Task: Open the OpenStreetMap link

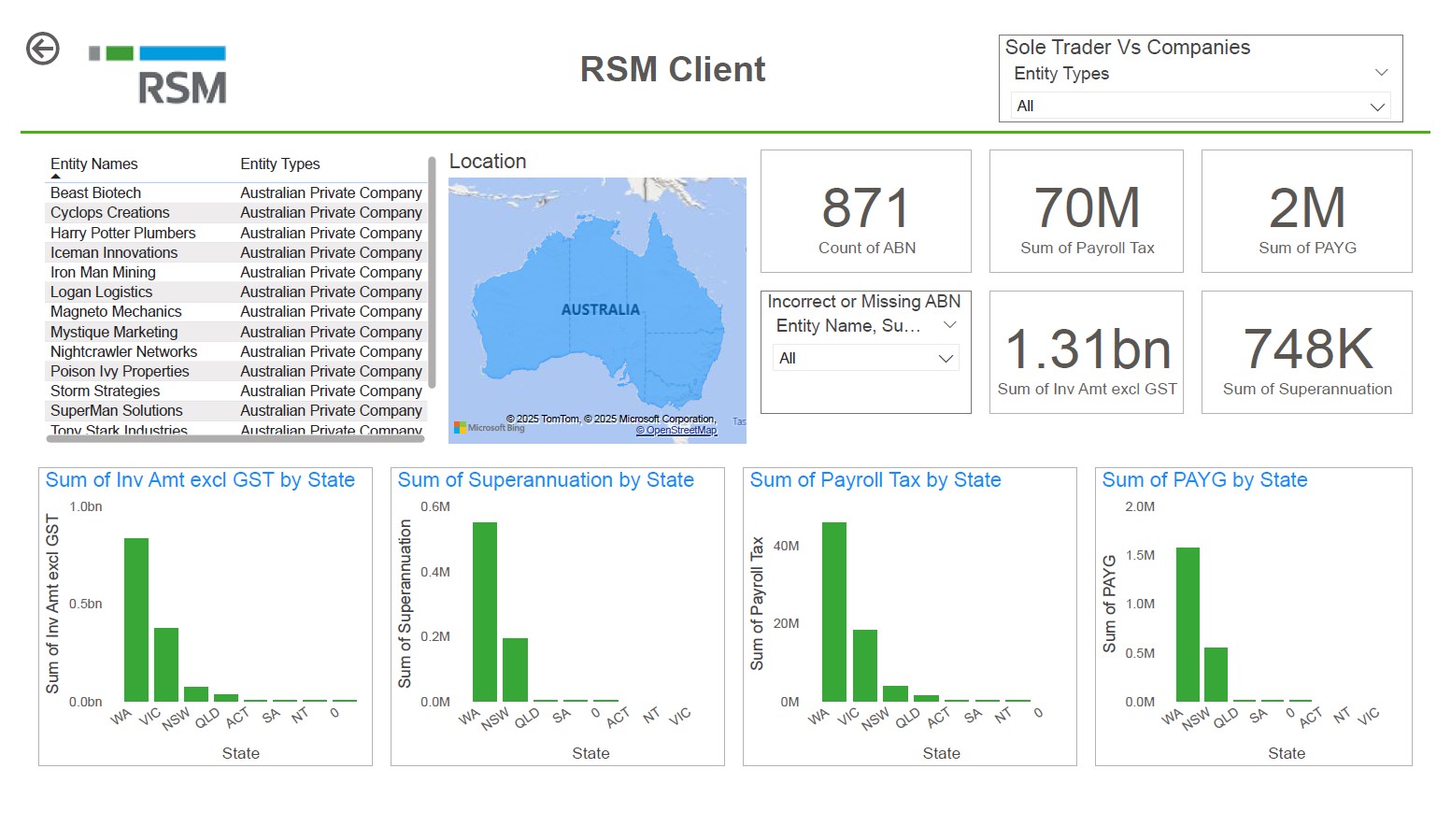Action: (x=676, y=431)
